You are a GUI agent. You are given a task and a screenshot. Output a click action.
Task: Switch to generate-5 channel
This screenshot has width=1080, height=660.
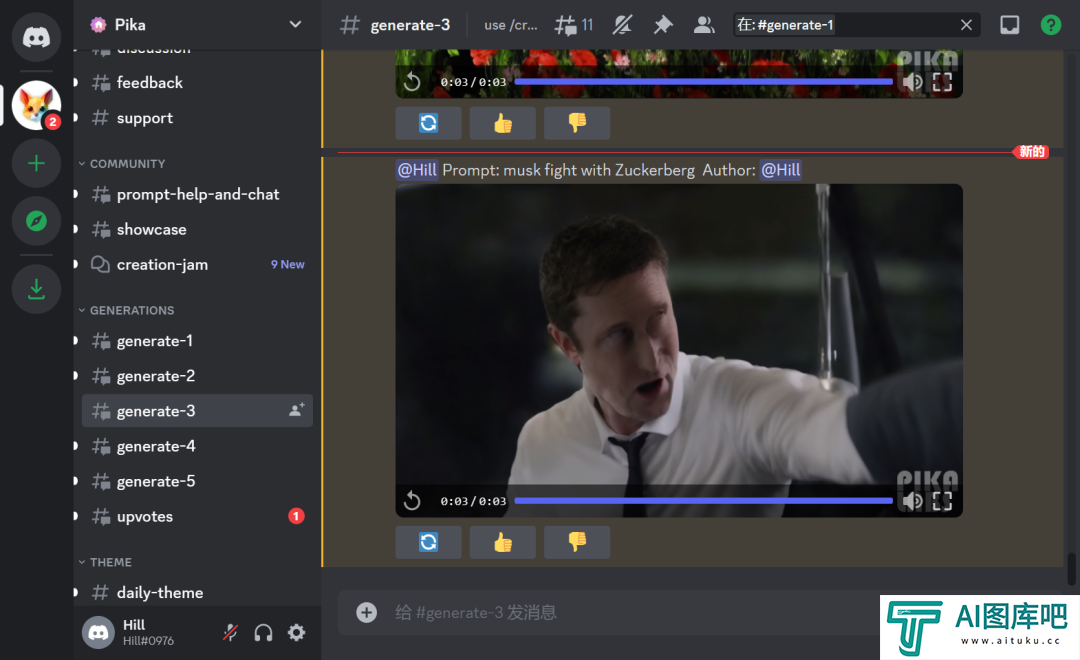pos(197,482)
